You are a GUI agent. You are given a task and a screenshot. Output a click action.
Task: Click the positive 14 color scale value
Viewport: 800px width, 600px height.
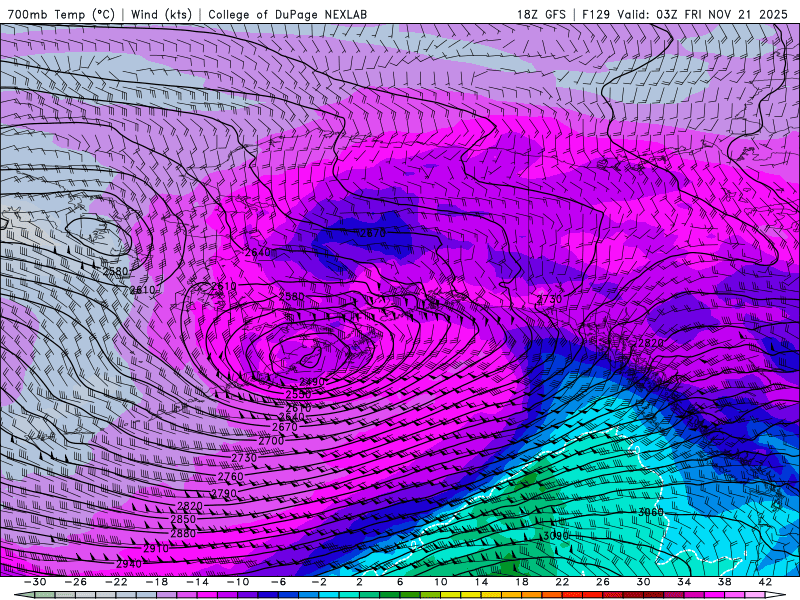pos(481,582)
